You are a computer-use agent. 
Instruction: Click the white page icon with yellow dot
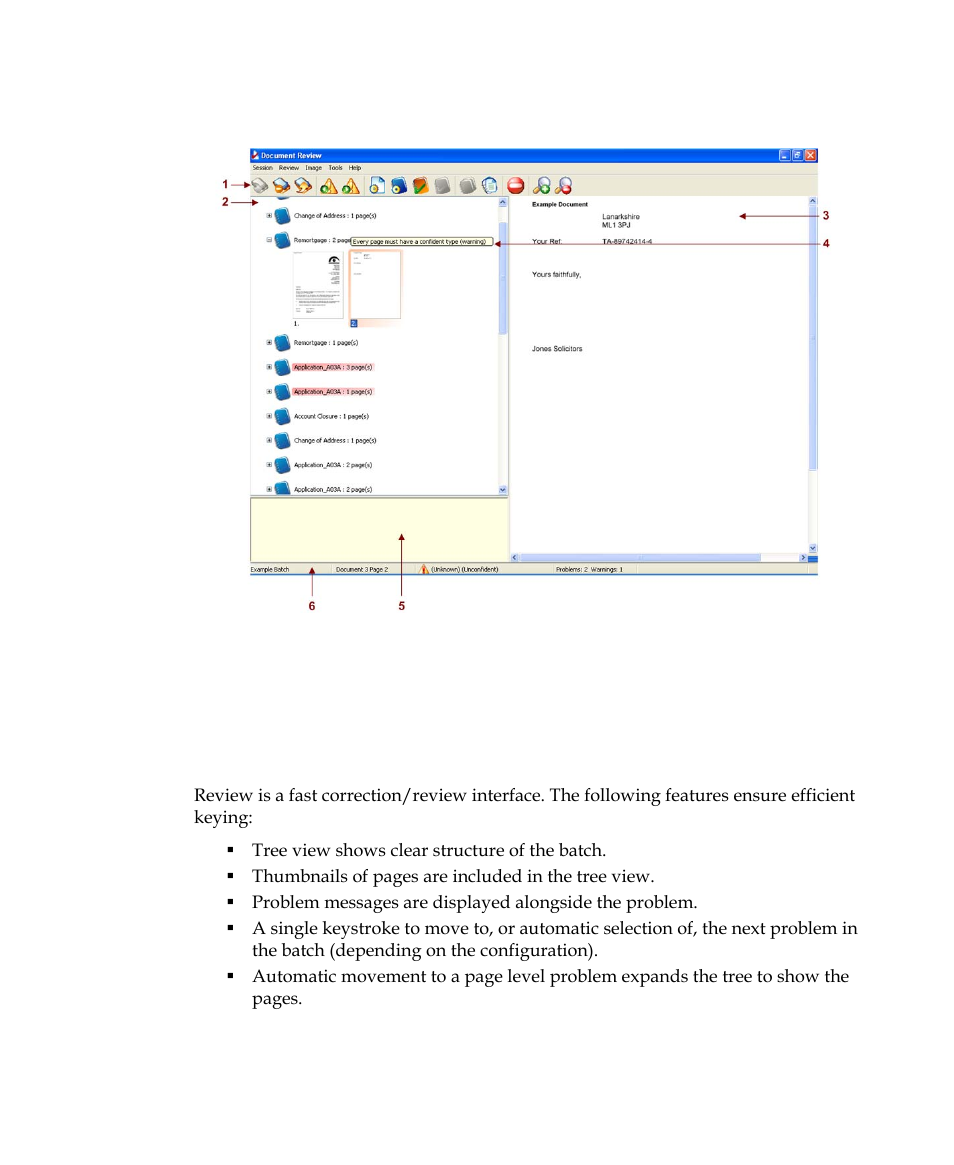[x=377, y=186]
